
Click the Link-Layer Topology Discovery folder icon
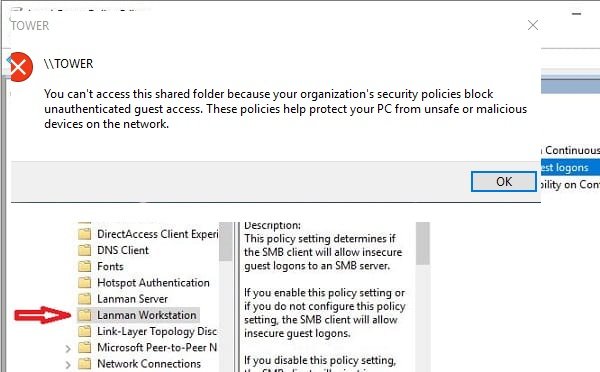pyautogui.click(x=85, y=331)
